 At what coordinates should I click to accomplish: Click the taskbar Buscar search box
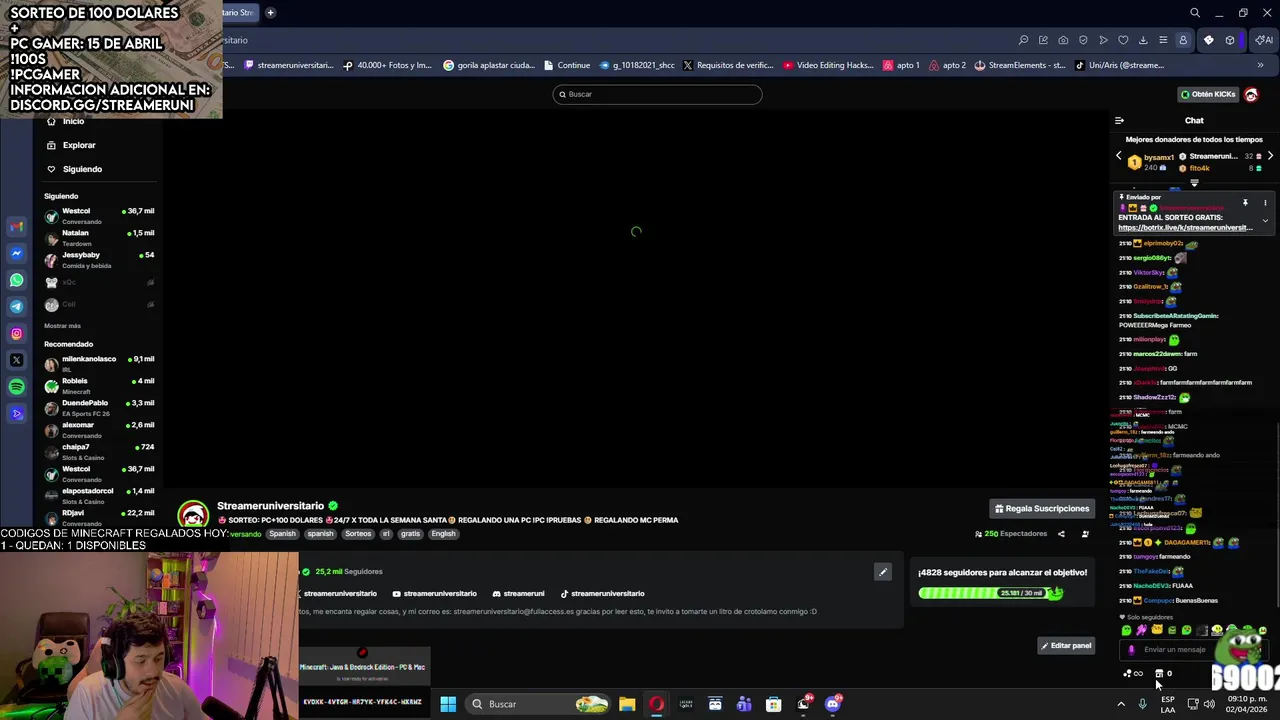(540, 704)
